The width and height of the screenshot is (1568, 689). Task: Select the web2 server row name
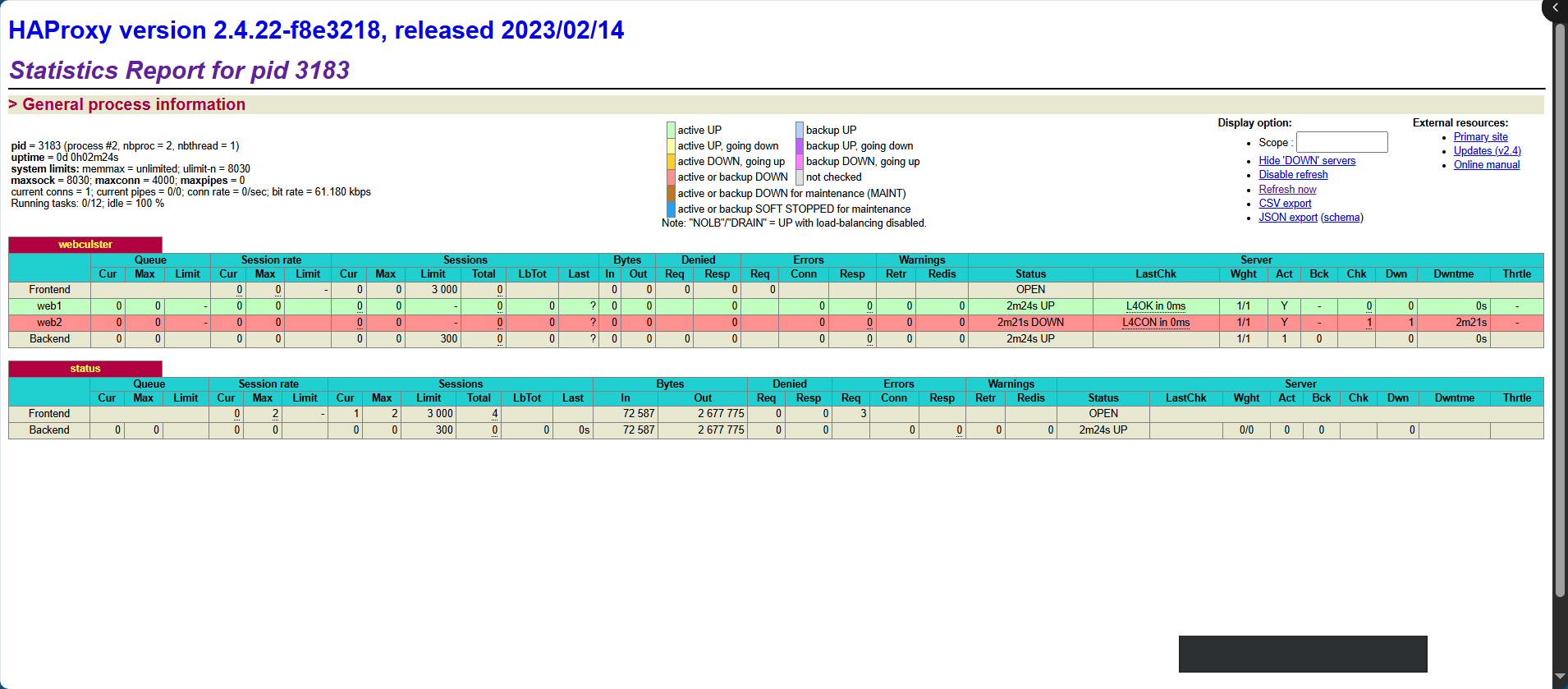coord(49,323)
